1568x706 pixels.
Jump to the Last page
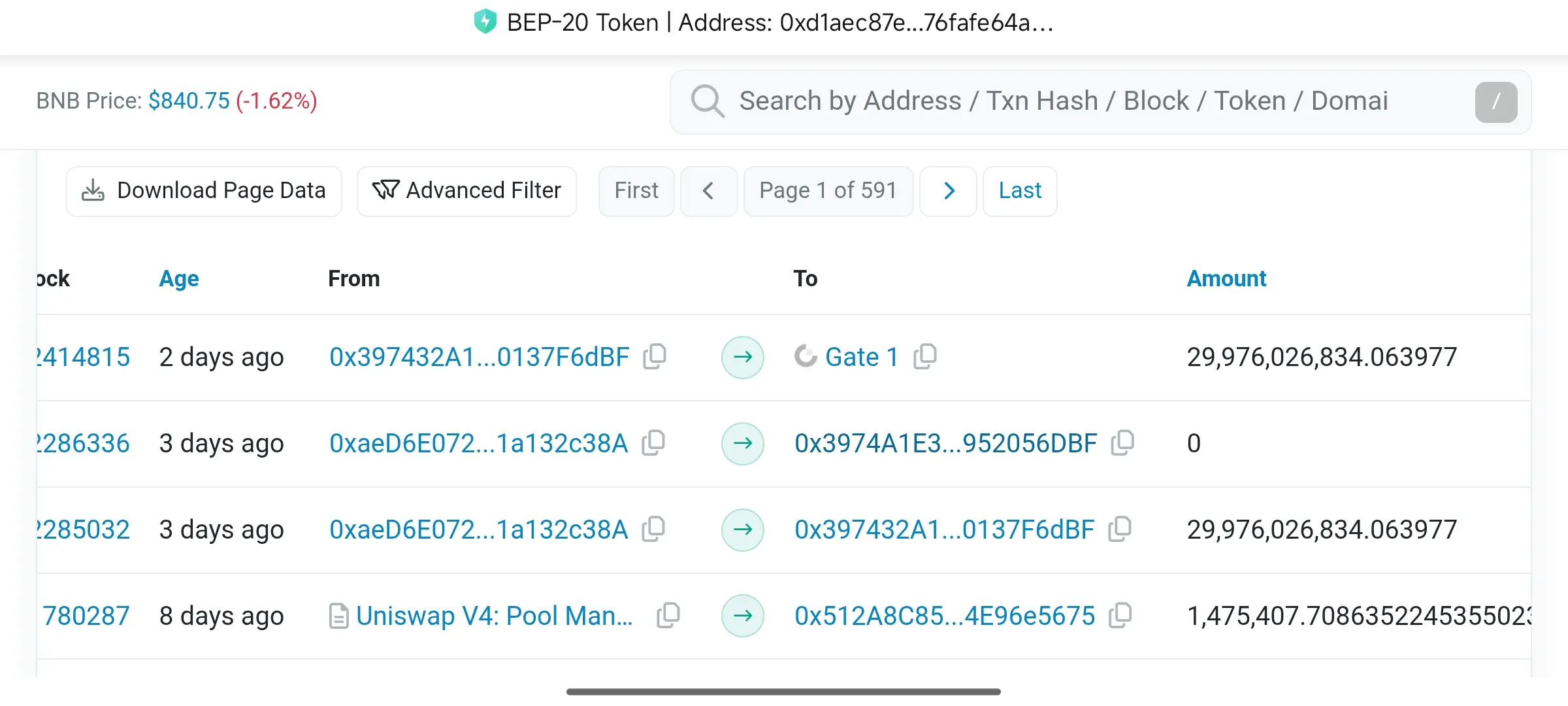point(1019,191)
